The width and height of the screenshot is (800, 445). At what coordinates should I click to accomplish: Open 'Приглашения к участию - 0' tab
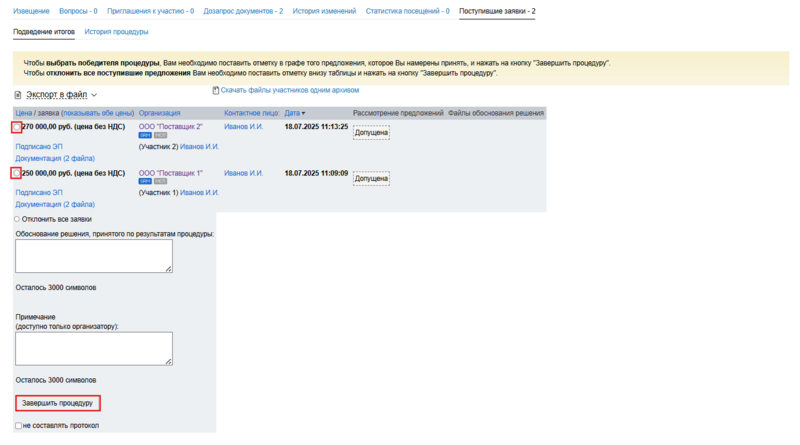tap(151, 11)
